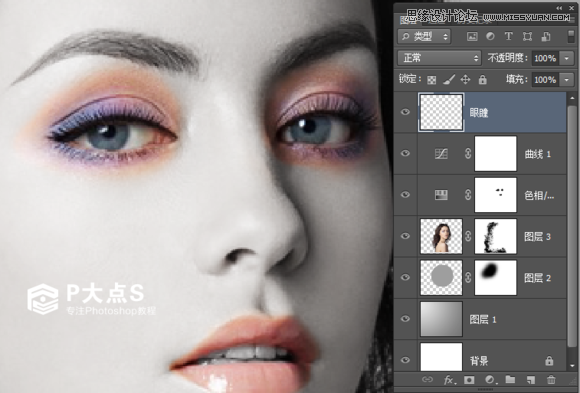The image size is (580, 393).
Task: Create a new group folder icon
Action: click(510, 380)
